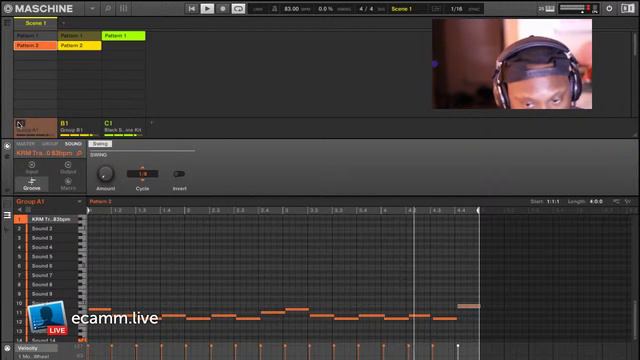The image size is (640, 360).
Task: Select Group B1 slot
Action: pyautogui.click(x=79, y=128)
